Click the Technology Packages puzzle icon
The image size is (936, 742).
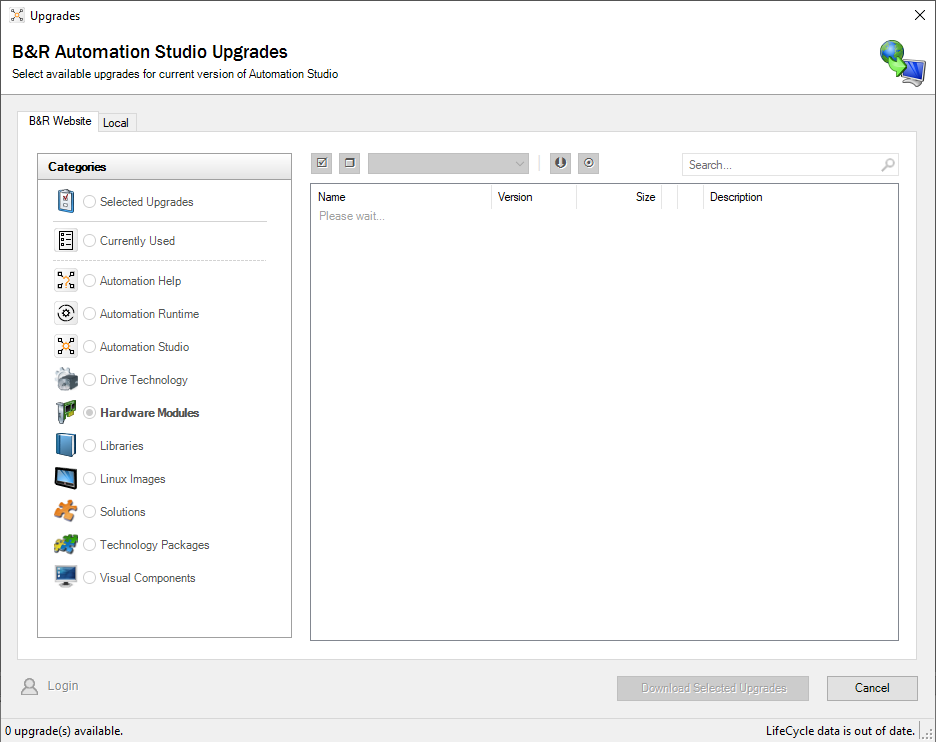pyautogui.click(x=66, y=544)
